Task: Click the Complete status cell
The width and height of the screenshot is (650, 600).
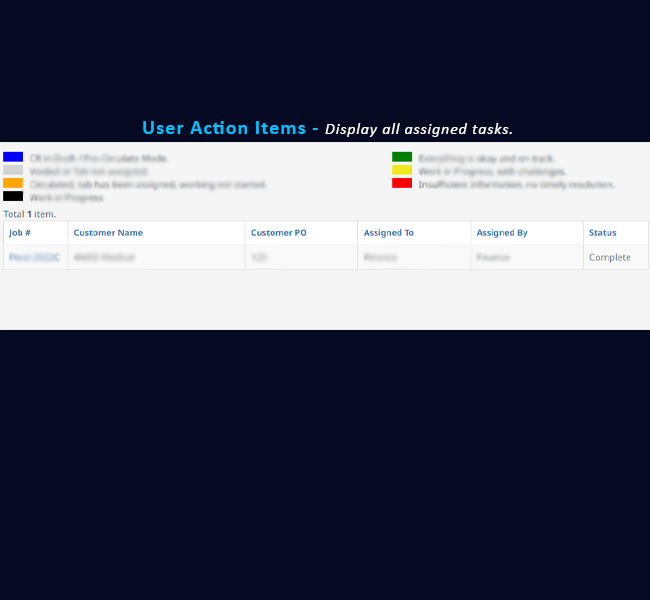Action: (x=610, y=258)
